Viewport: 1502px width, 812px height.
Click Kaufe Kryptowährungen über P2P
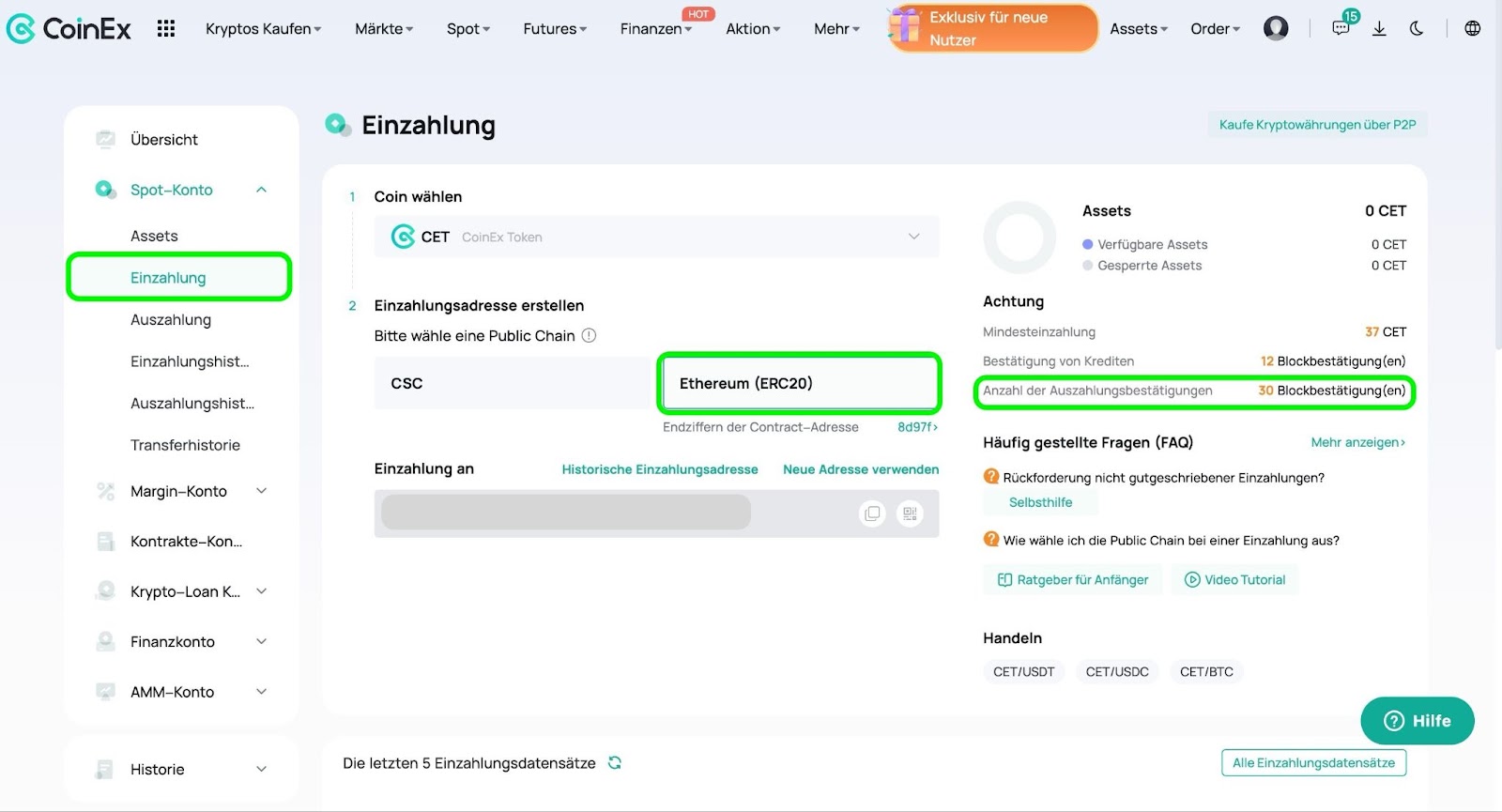coord(1317,125)
